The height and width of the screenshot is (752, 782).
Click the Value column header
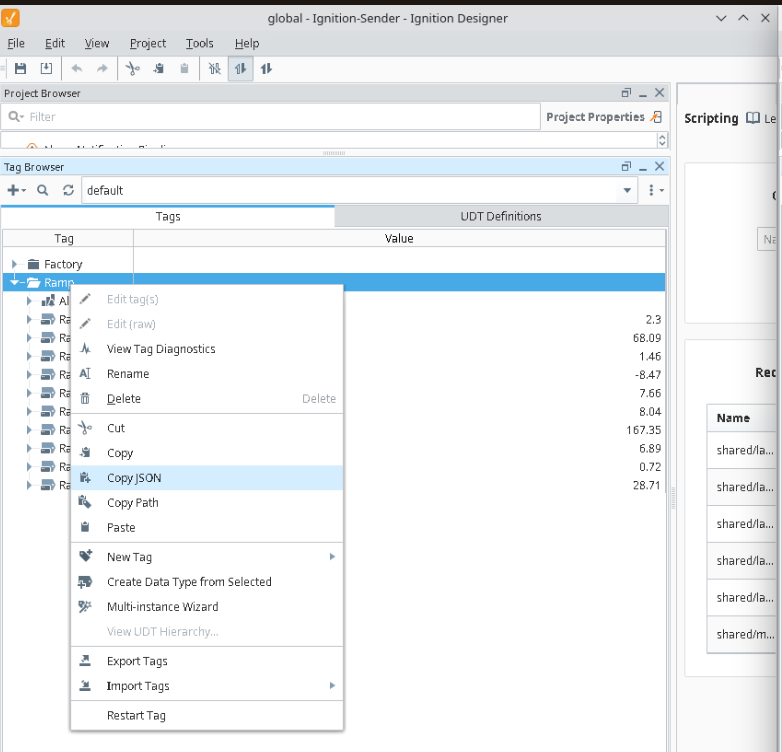pos(399,238)
